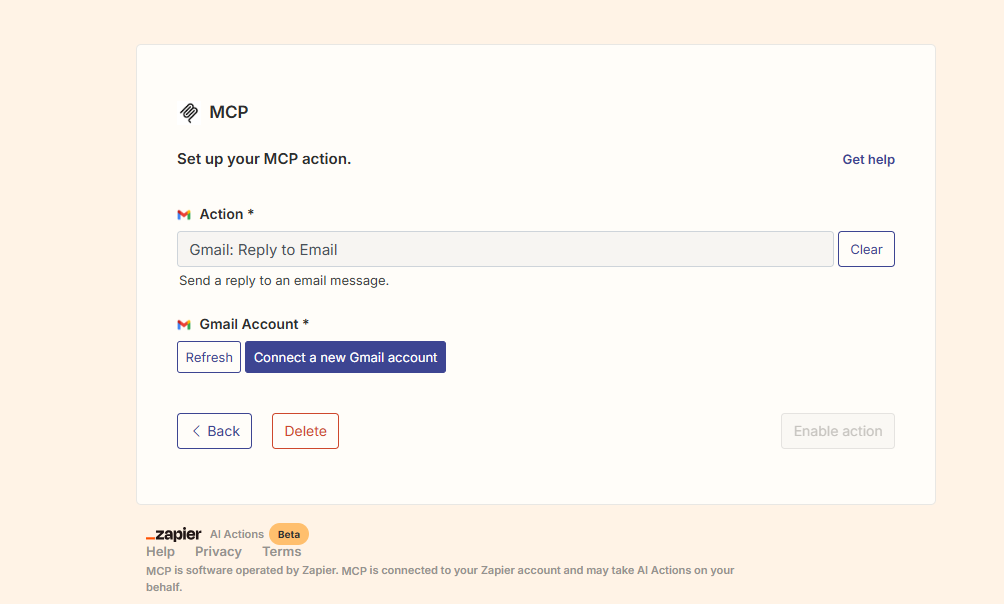Open the Gmail: Reply to Email field
The height and width of the screenshot is (604, 1004).
505,249
